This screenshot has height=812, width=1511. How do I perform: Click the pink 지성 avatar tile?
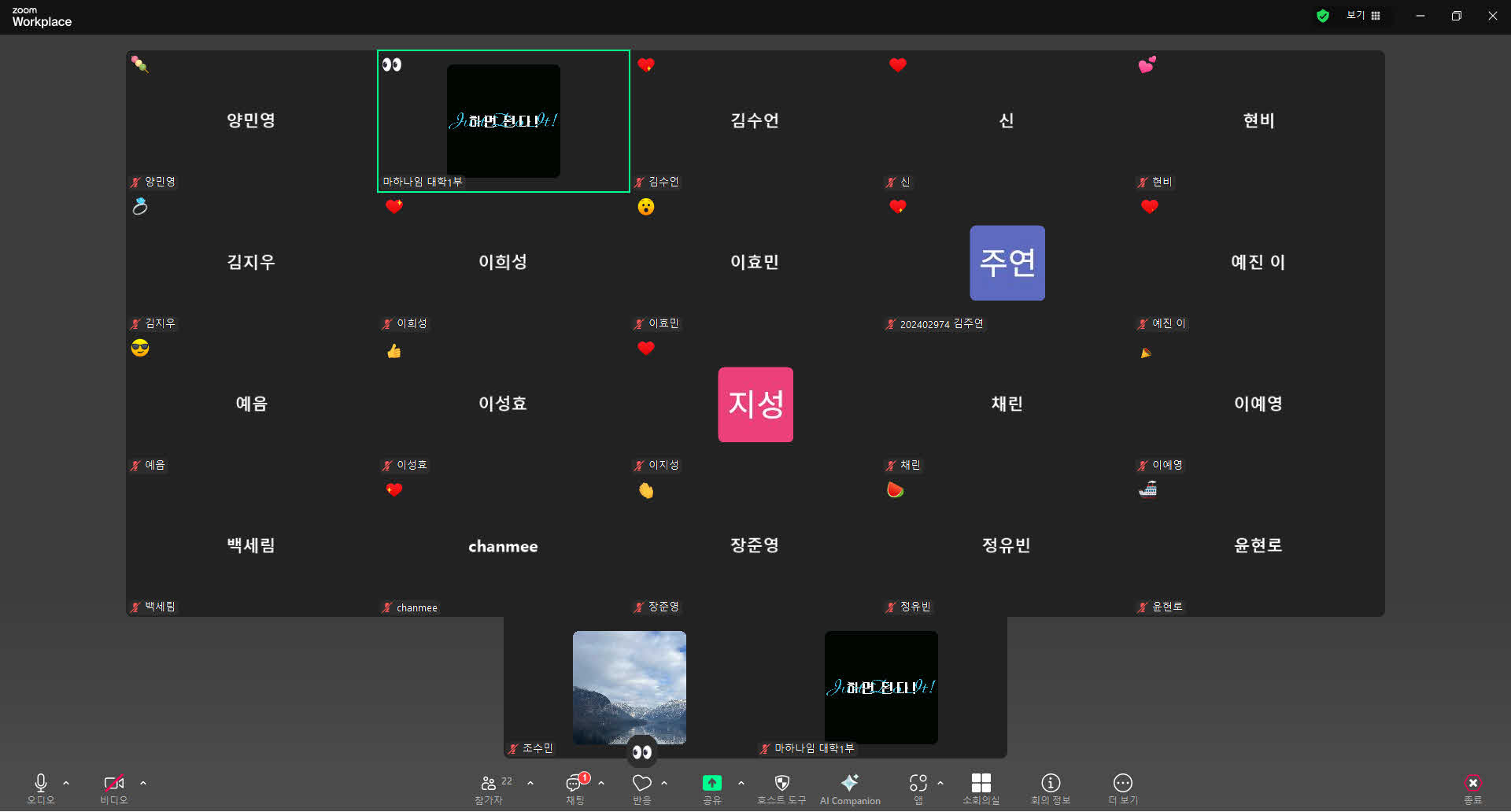click(755, 404)
